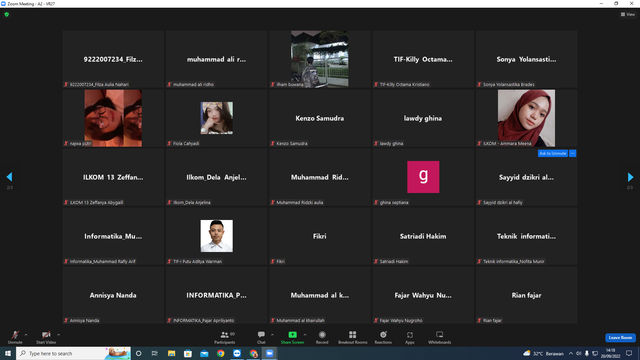Click the green encryption shield icon
This screenshot has width=640, height=360.
pos(7,14)
